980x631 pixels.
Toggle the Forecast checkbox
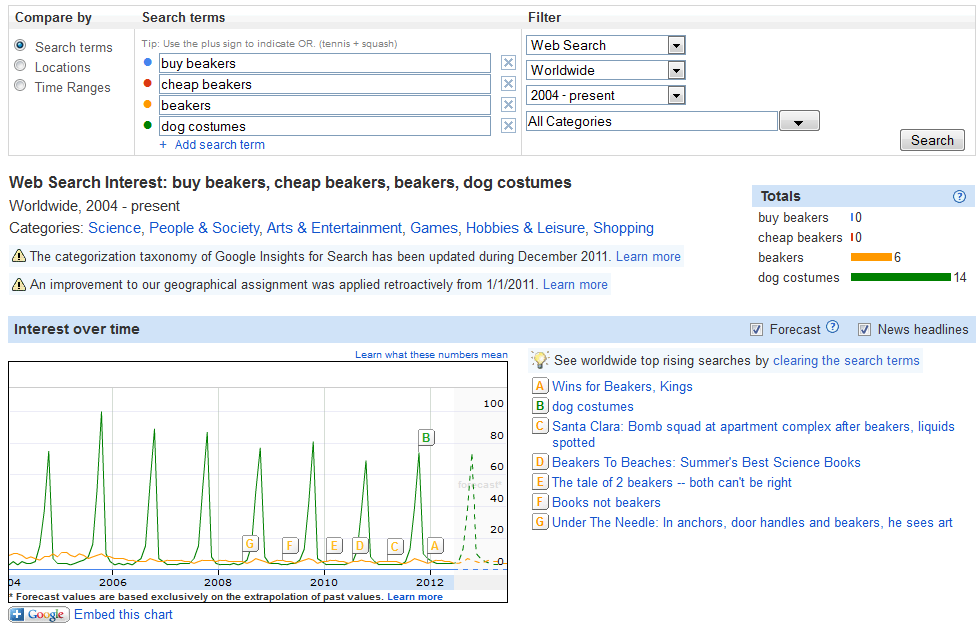pyautogui.click(x=757, y=329)
